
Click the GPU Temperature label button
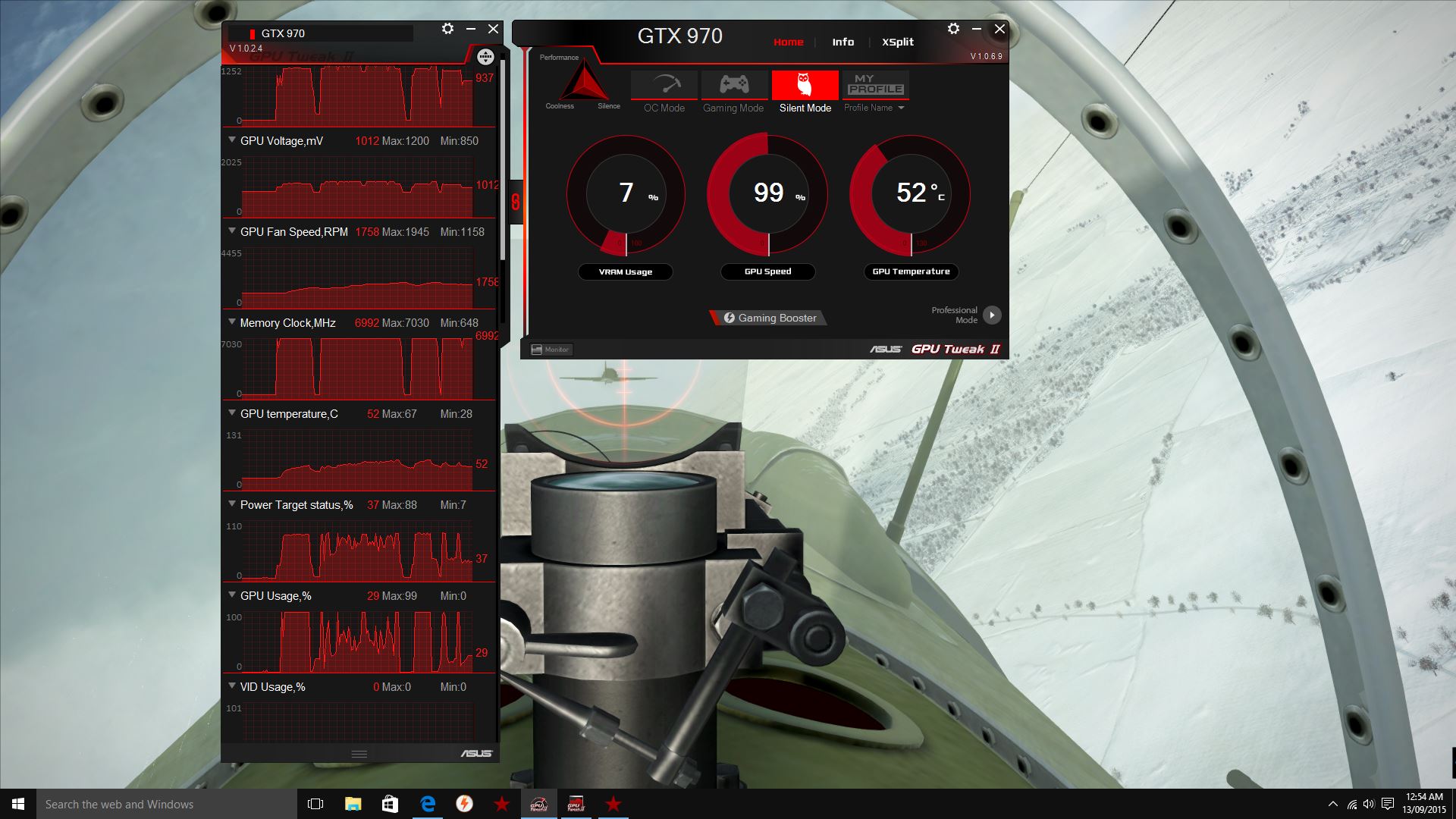[911, 271]
